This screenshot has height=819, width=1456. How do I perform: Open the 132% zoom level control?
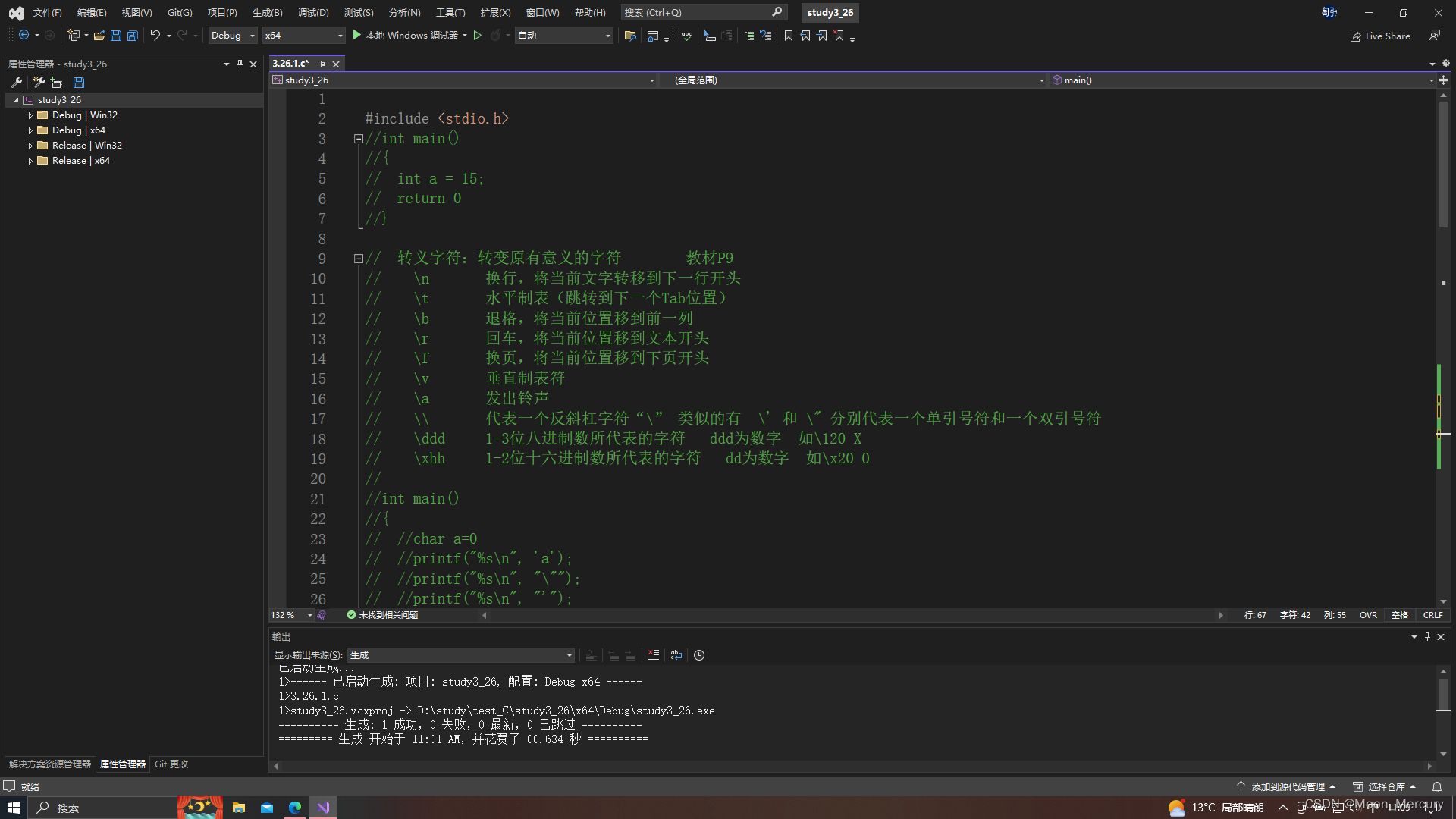(290, 615)
